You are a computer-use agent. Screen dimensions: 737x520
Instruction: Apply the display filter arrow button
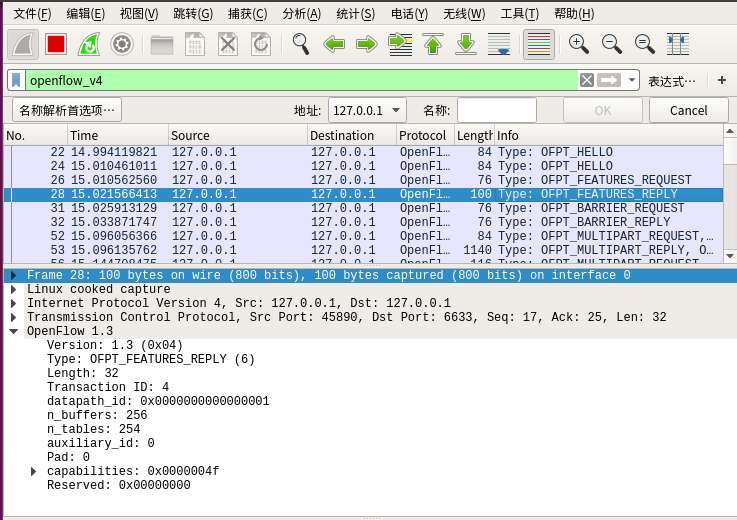pyautogui.click(x=609, y=80)
